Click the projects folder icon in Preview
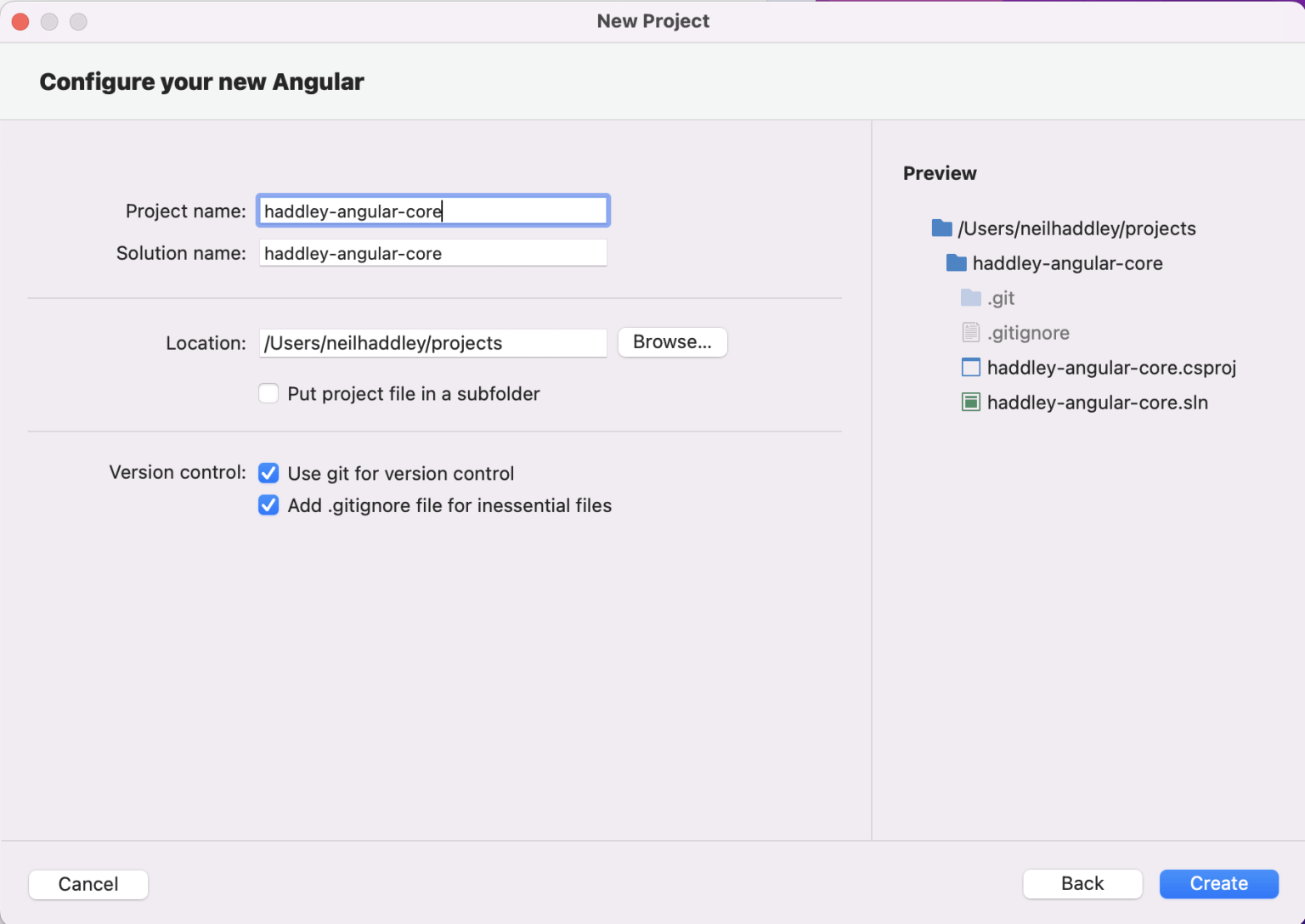1305x924 pixels. [x=941, y=228]
